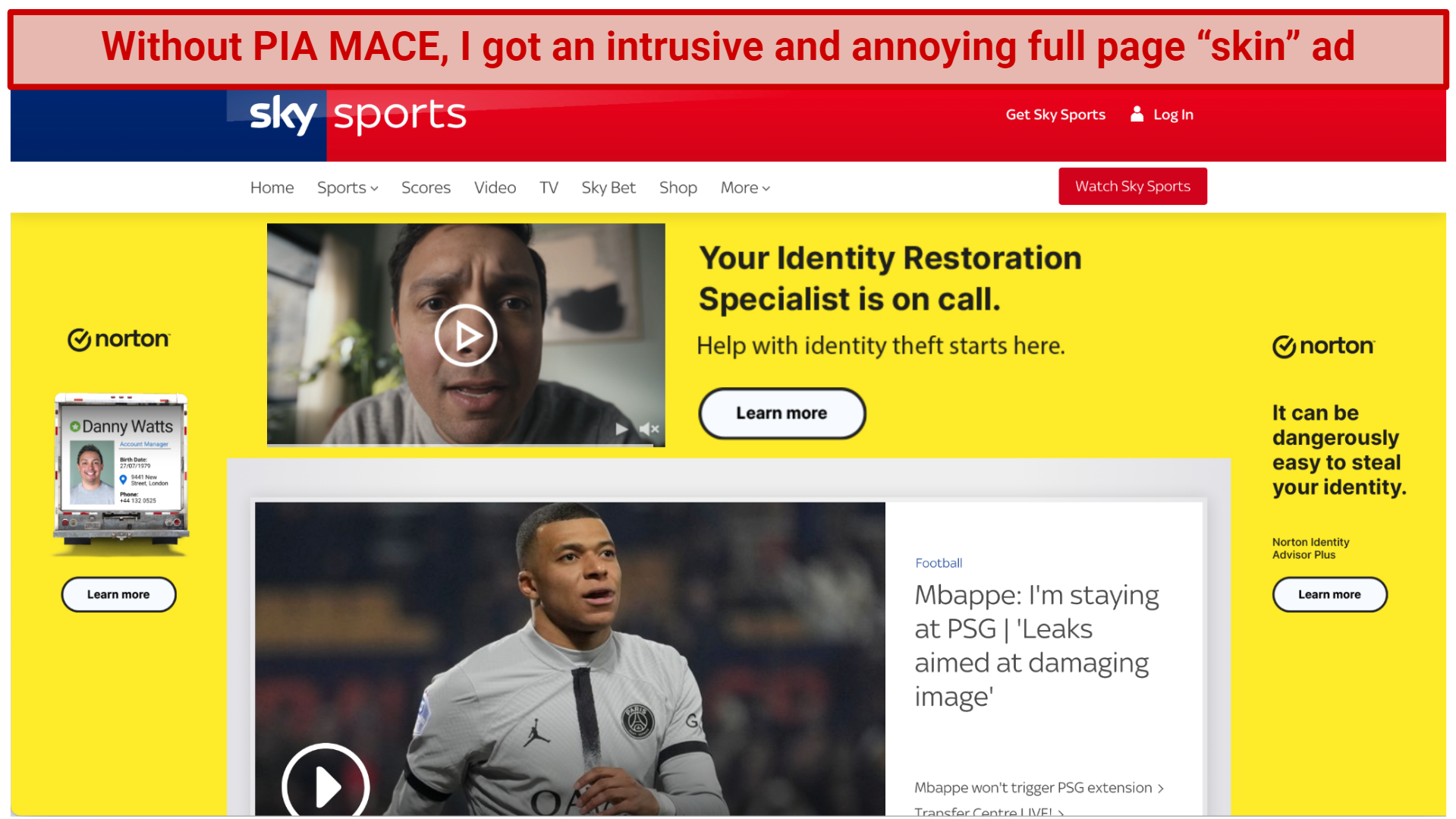Expand the Sports dropdown menu
This screenshot has width=1456, height=819.
tap(347, 187)
